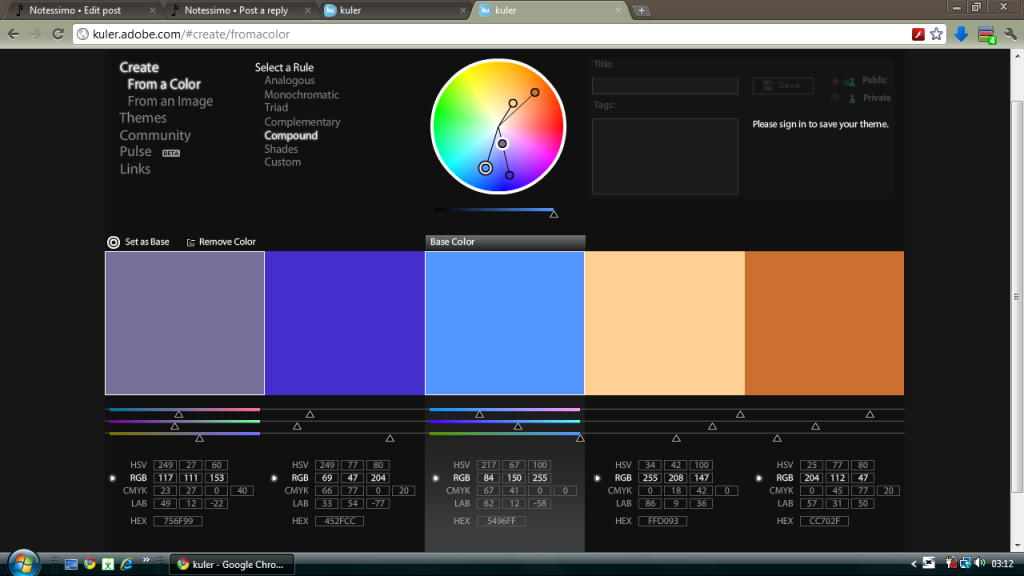Click the Tags text area

tap(665, 156)
